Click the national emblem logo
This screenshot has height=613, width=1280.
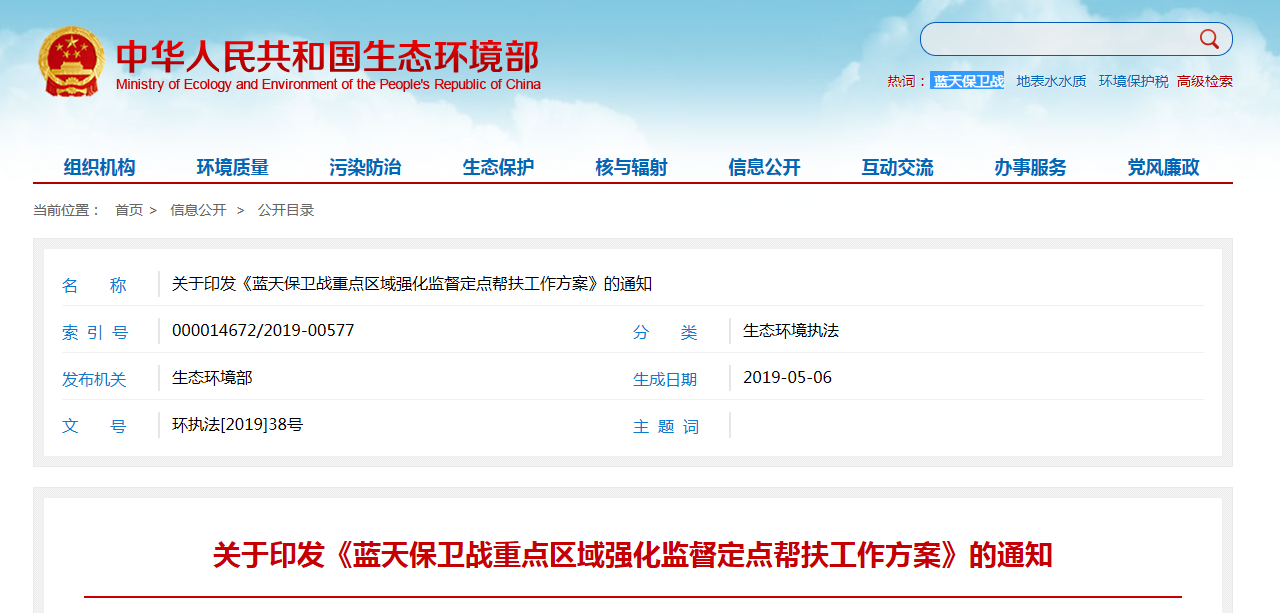tap(71, 62)
